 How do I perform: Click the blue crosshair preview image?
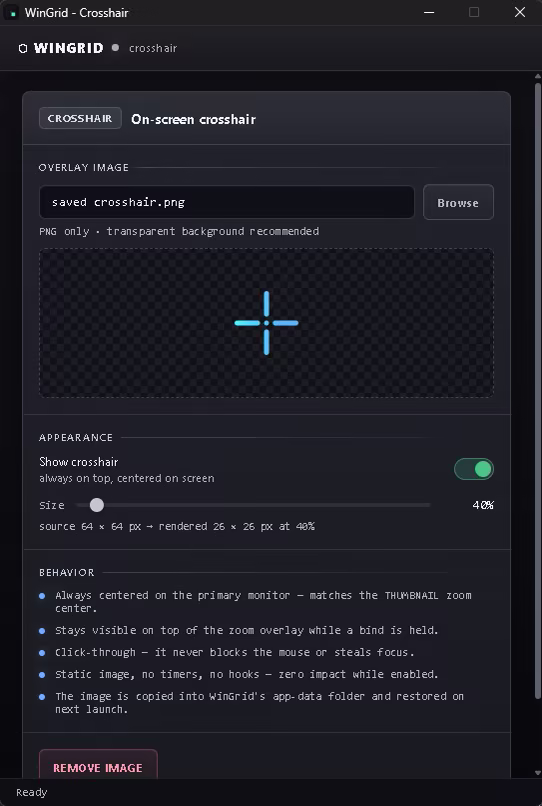click(x=266, y=323)
